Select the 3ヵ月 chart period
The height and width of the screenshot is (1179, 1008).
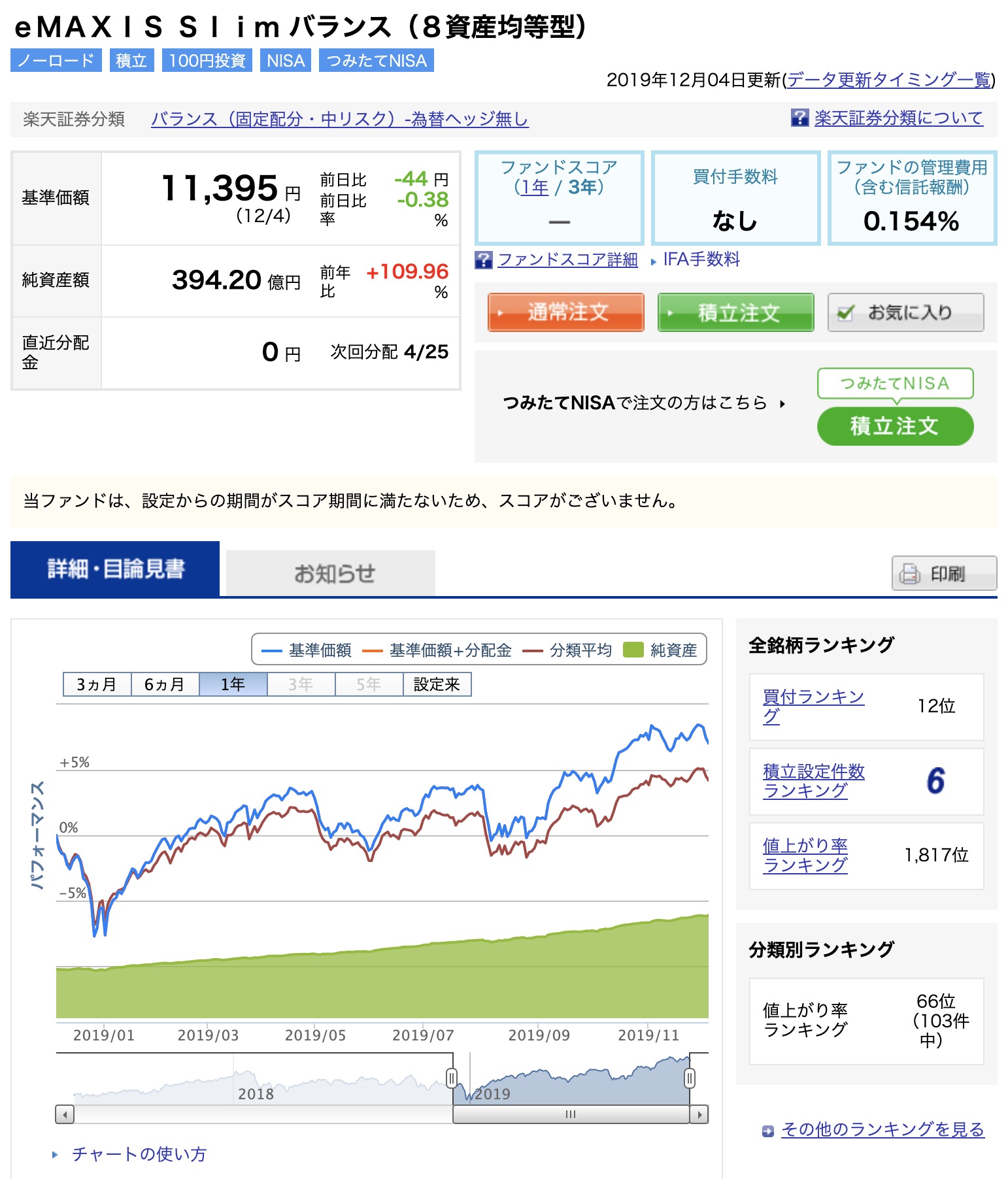[x=97, y=684]
